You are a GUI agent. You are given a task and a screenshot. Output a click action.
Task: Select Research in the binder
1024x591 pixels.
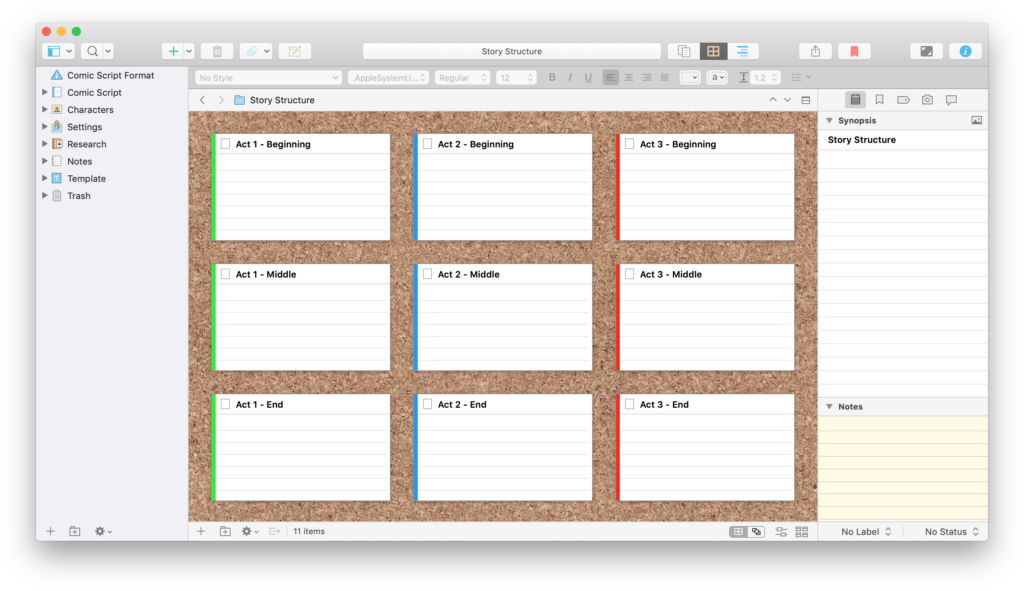click(86, 144)
